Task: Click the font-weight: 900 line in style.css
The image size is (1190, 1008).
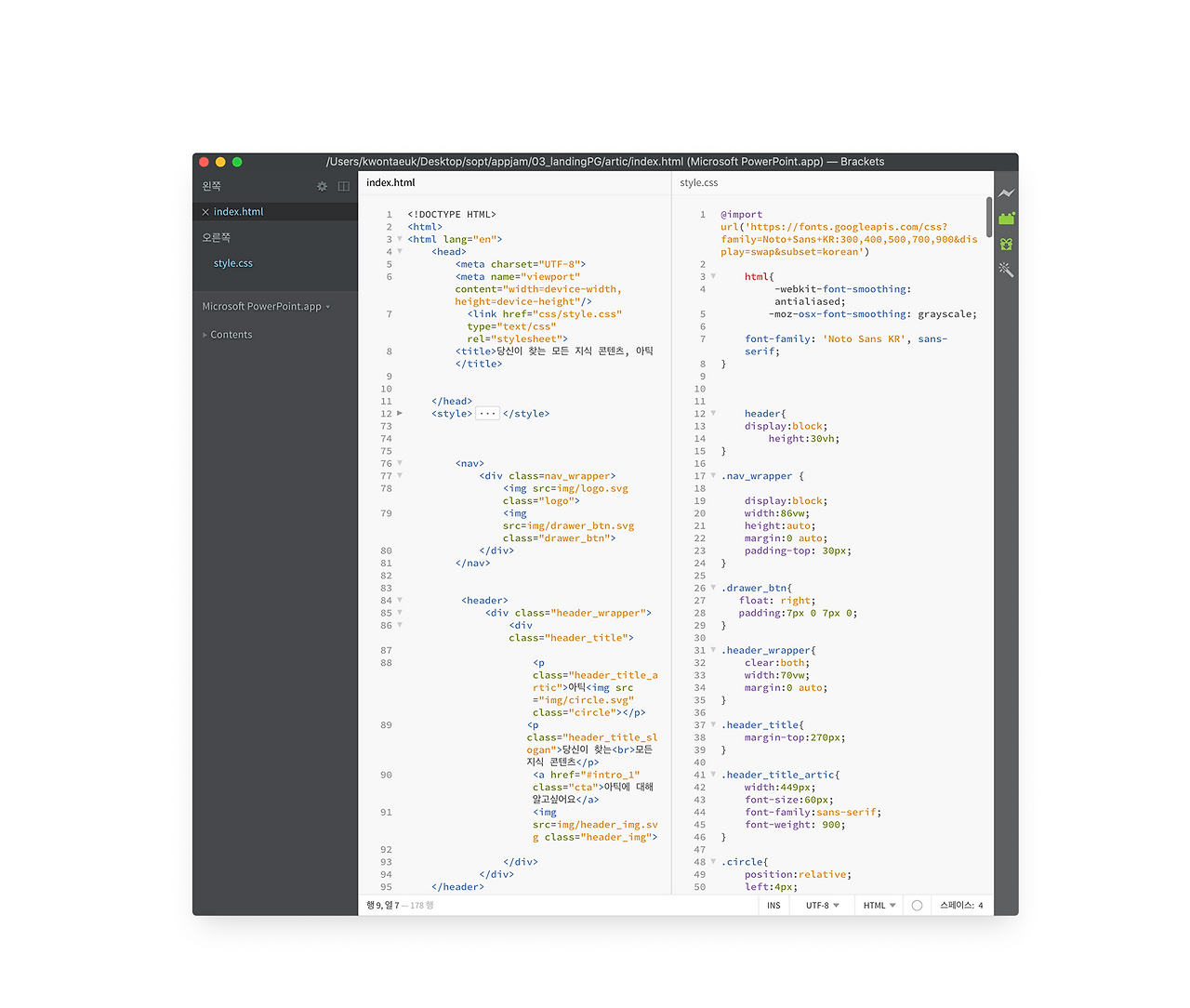Action: [795, 825]
